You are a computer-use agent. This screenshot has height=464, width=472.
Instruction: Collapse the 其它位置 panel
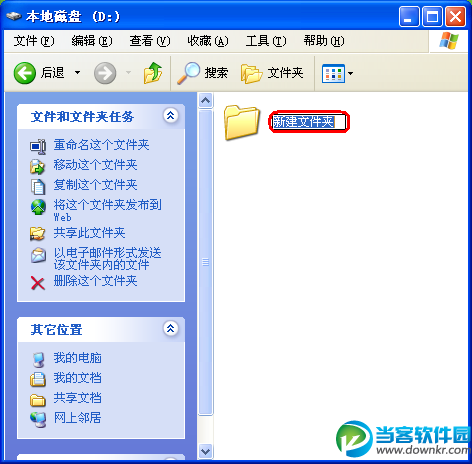tap(170, 329)
